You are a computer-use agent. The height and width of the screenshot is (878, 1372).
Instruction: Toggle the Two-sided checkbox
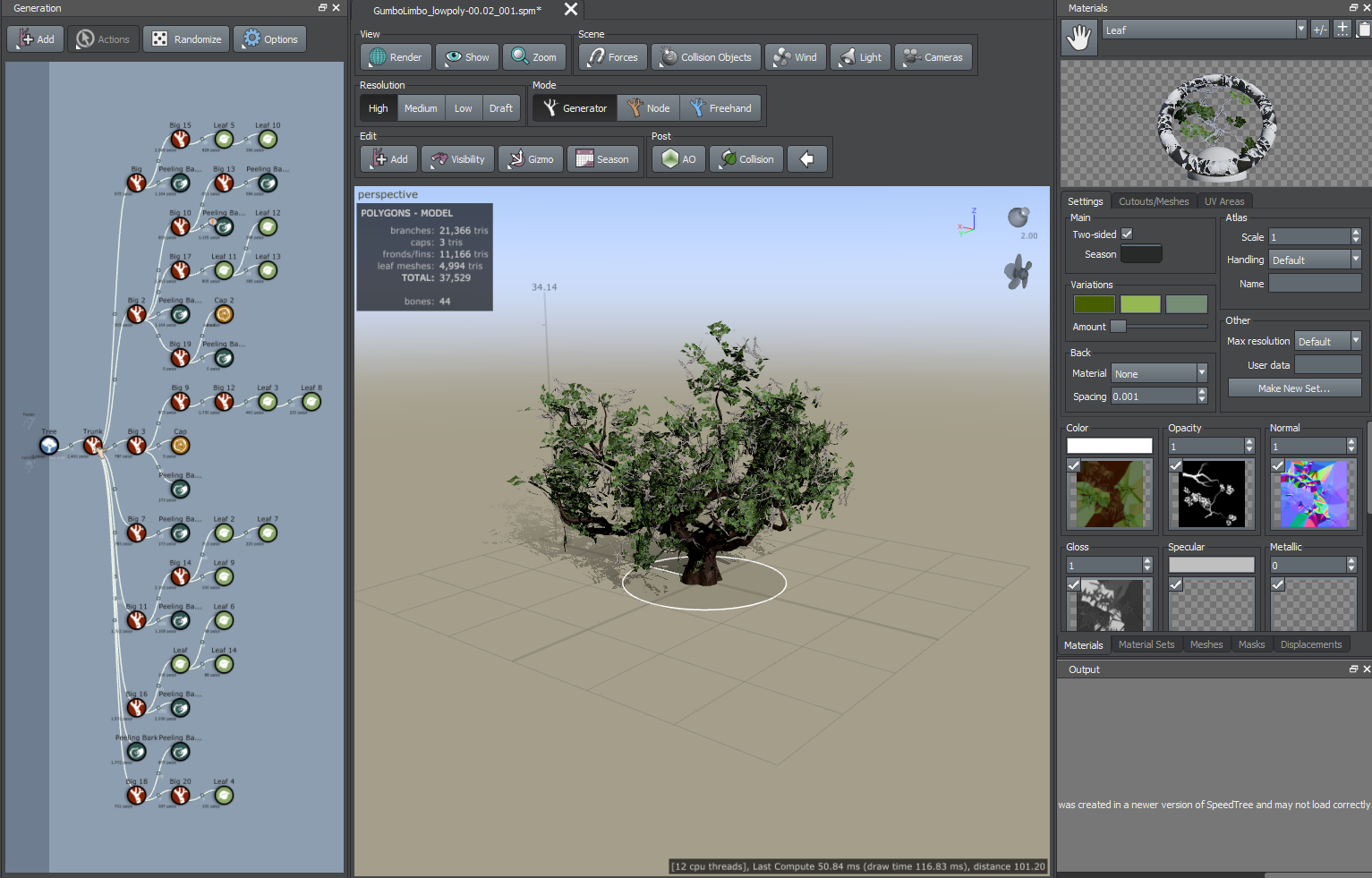(x=1126, y=234)
